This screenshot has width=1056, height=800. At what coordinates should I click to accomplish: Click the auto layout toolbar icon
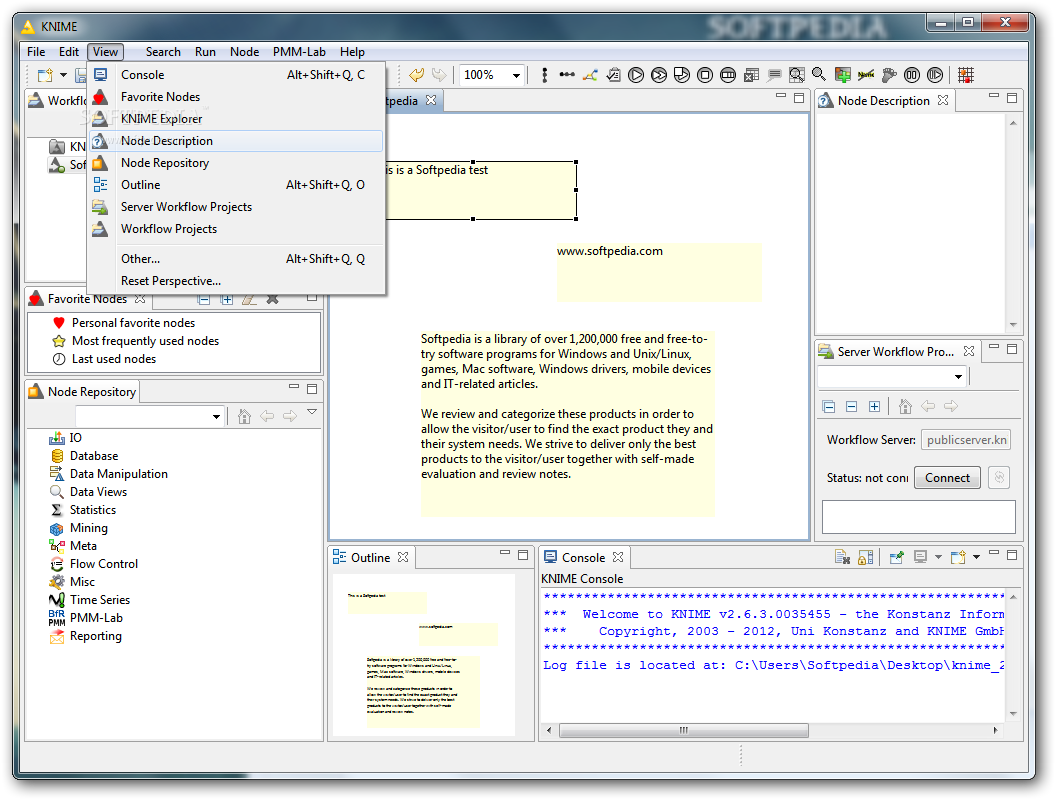point(590,75)
